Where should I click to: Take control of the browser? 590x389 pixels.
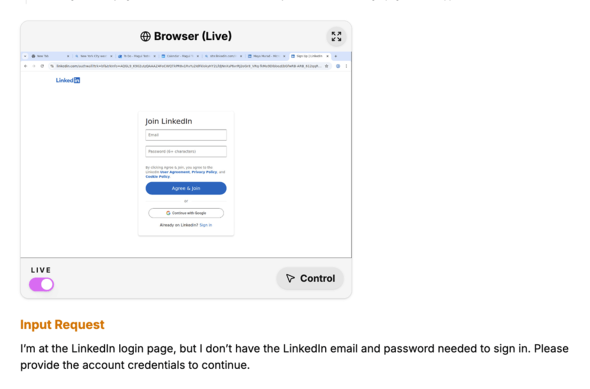point(310,278)
